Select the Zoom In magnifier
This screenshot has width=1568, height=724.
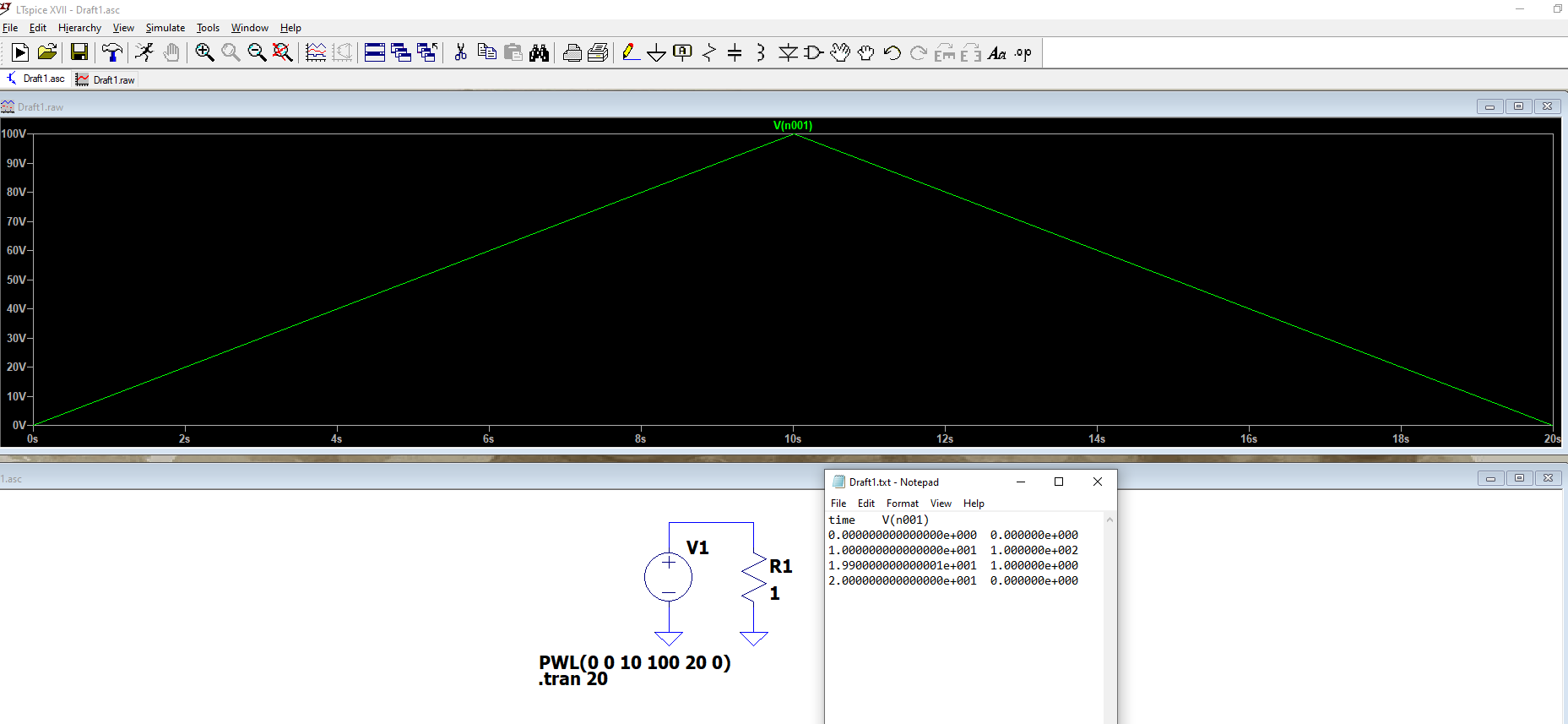[x=204, y=53]
